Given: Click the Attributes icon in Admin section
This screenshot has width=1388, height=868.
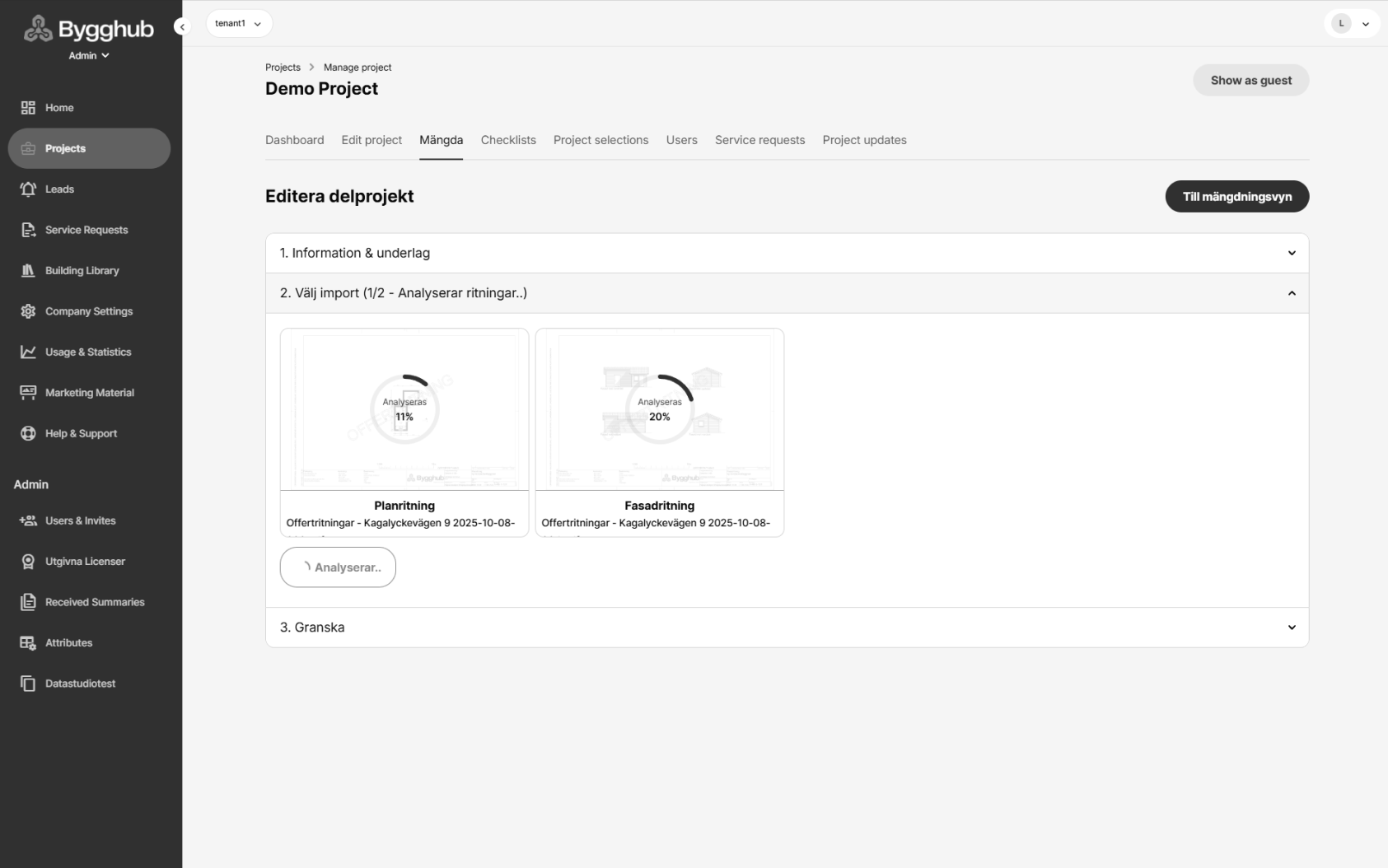Looking at the screenshot, I should (28, 643).
